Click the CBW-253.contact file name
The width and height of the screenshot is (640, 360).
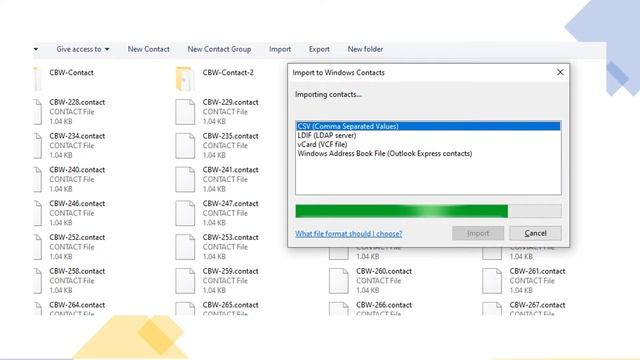pyautogui.click(x=231, y=237)
